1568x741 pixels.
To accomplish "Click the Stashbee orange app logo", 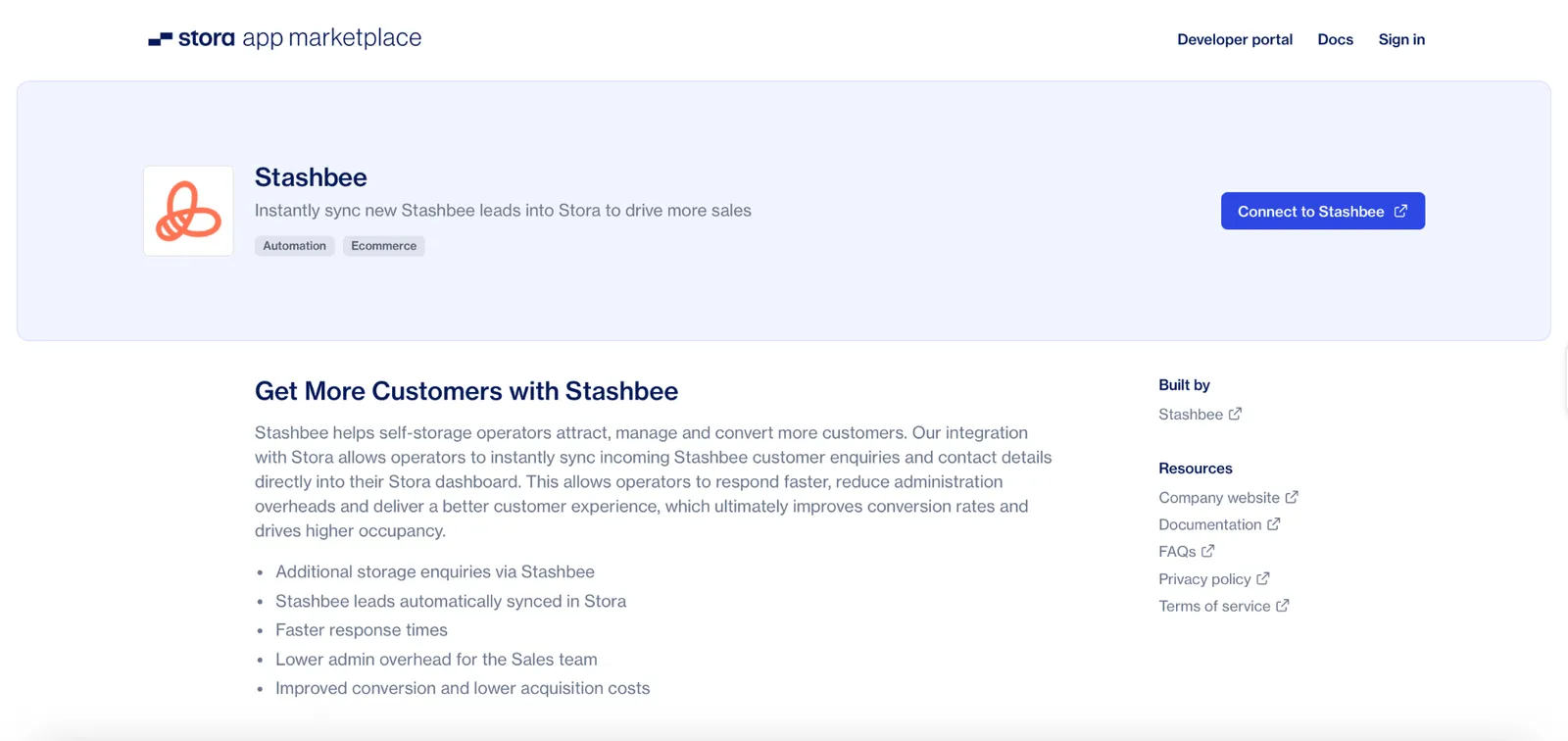I will pos(188,211).
